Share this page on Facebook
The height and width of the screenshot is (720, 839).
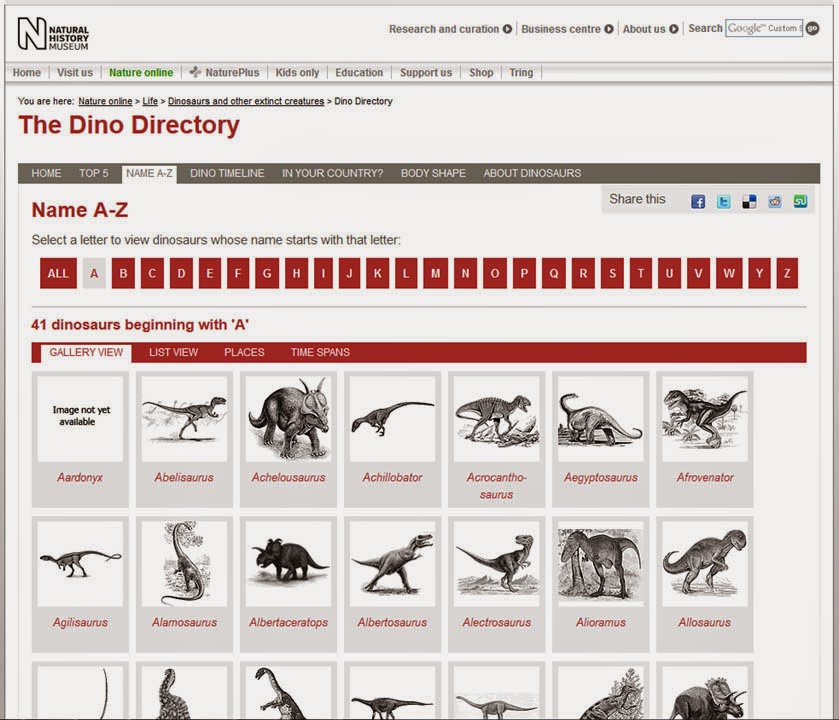[697, 202]
